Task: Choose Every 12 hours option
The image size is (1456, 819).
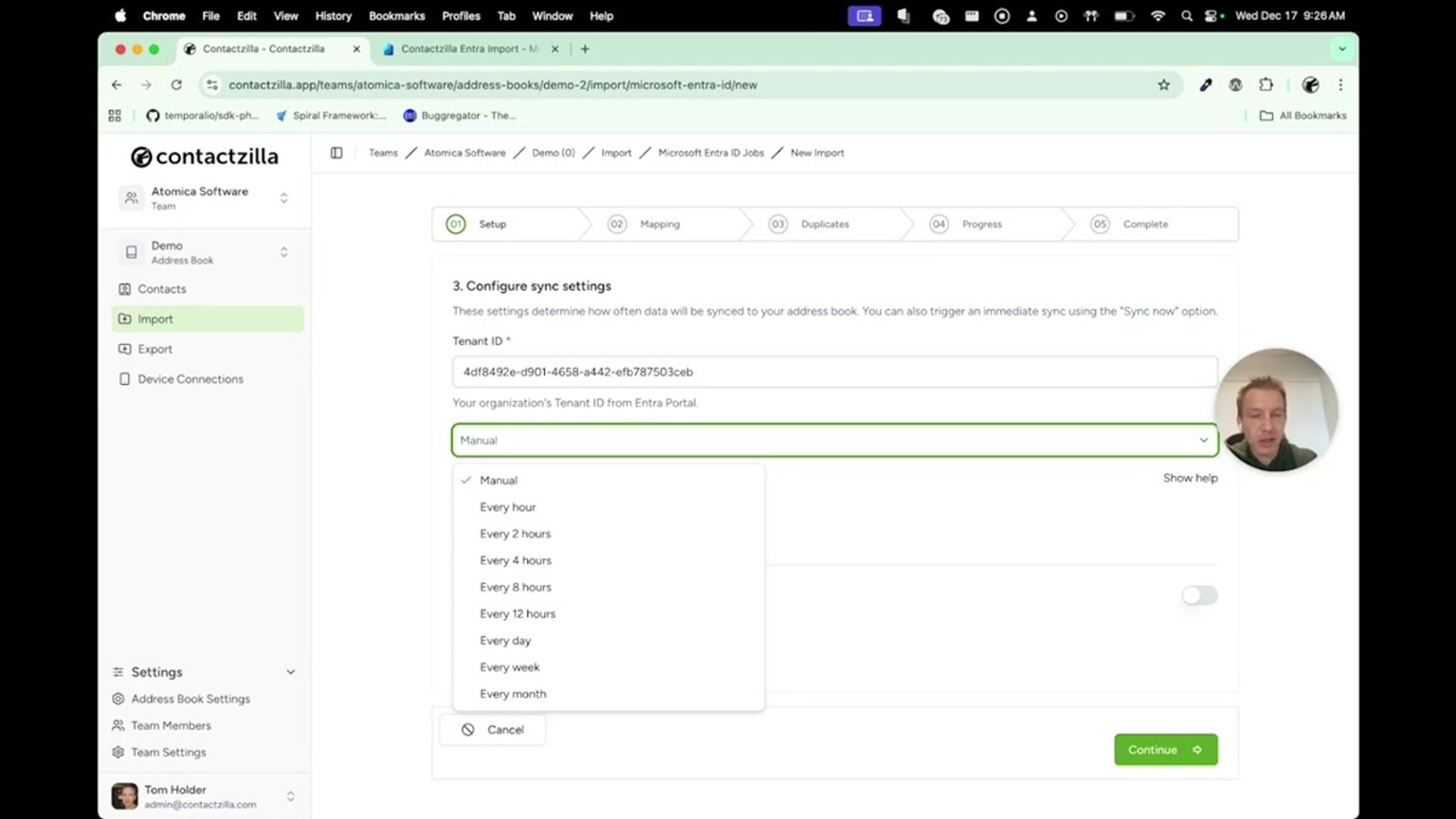Action: point(609,613)
